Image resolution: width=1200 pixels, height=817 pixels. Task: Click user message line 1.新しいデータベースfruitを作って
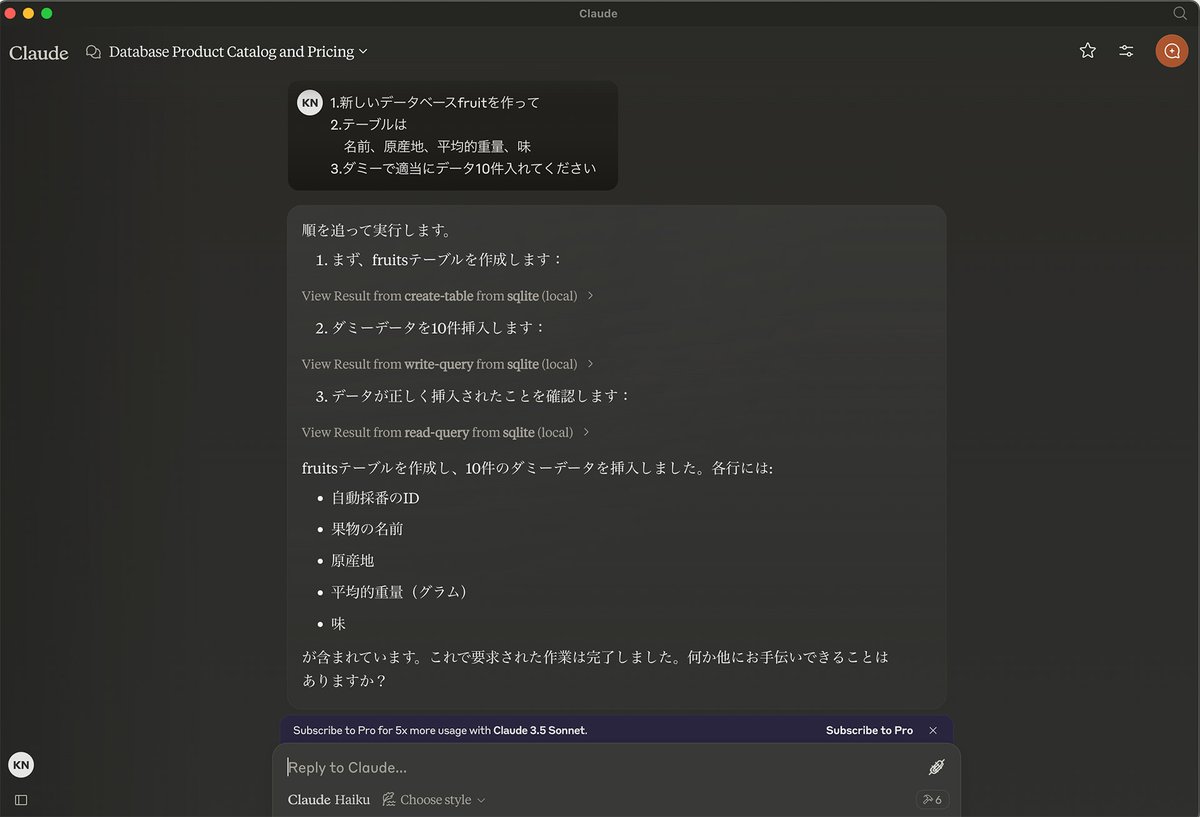click(435, 103)
